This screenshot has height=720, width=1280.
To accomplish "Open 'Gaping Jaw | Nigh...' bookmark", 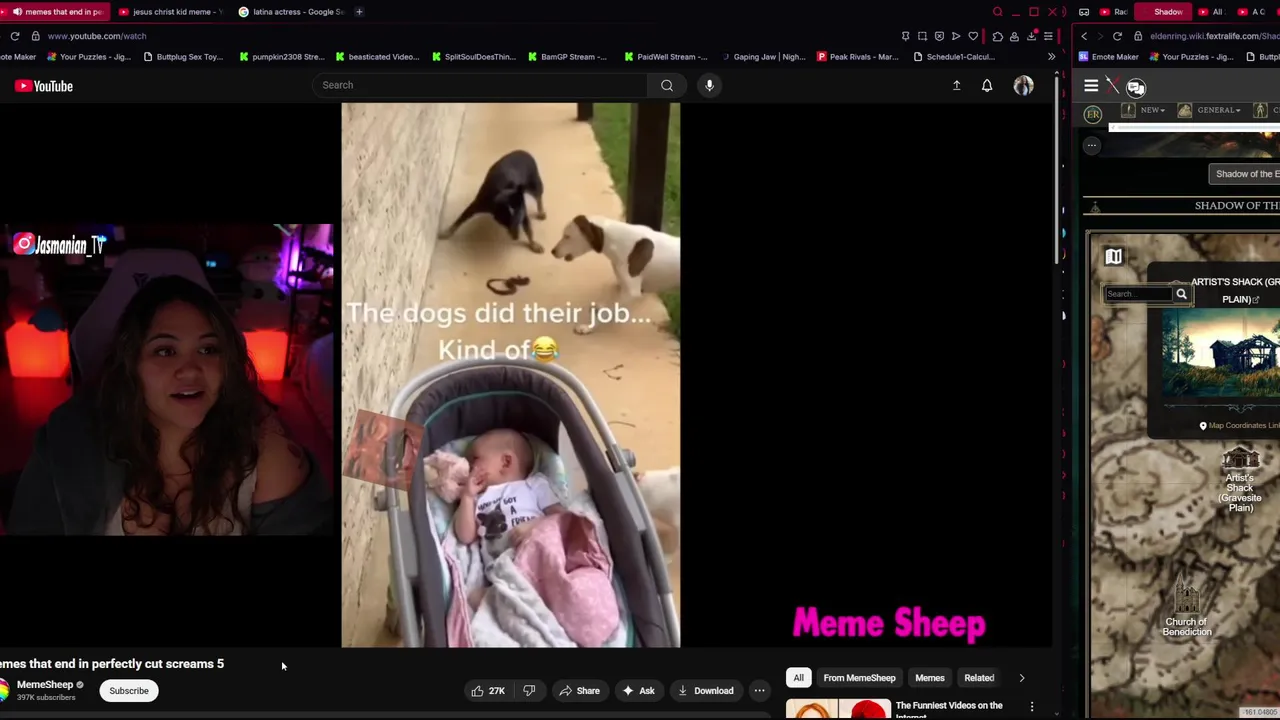I will [762, 57].
